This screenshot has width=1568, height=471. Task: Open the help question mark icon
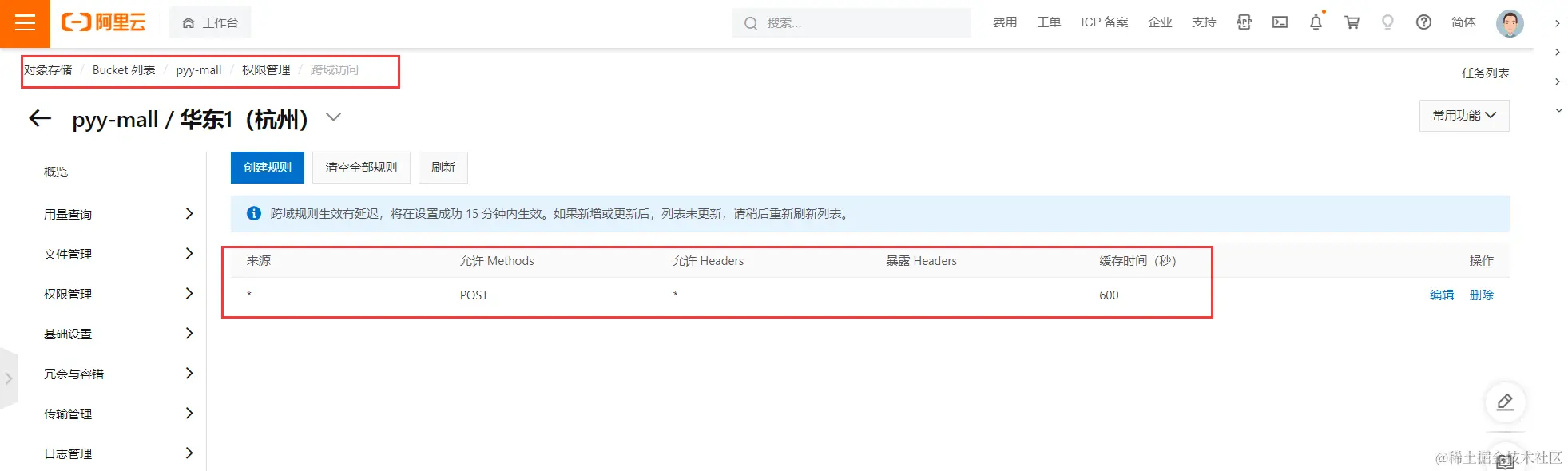pos(1423,22)
